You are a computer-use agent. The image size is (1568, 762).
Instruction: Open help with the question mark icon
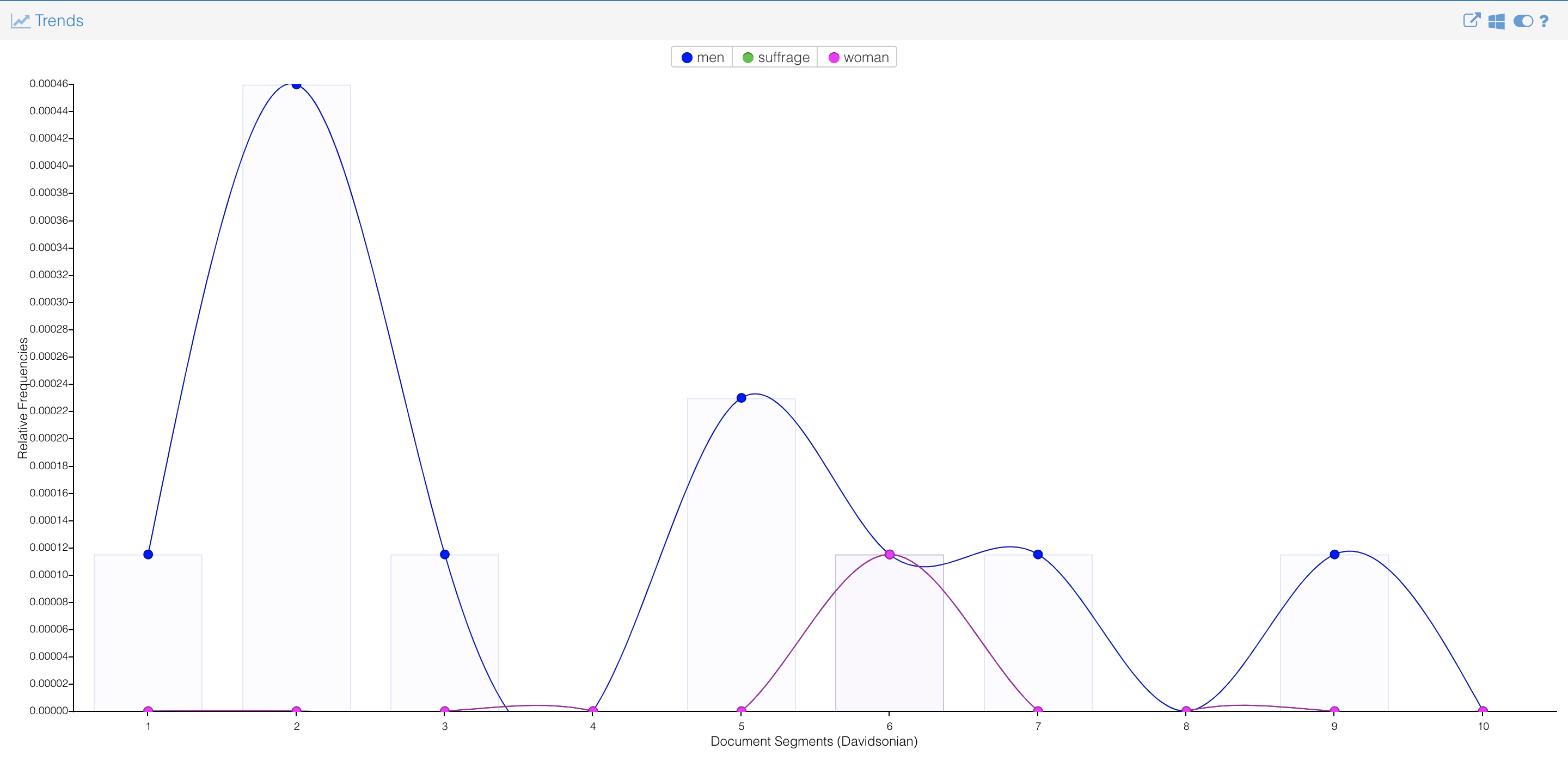tap(1543, 21)
